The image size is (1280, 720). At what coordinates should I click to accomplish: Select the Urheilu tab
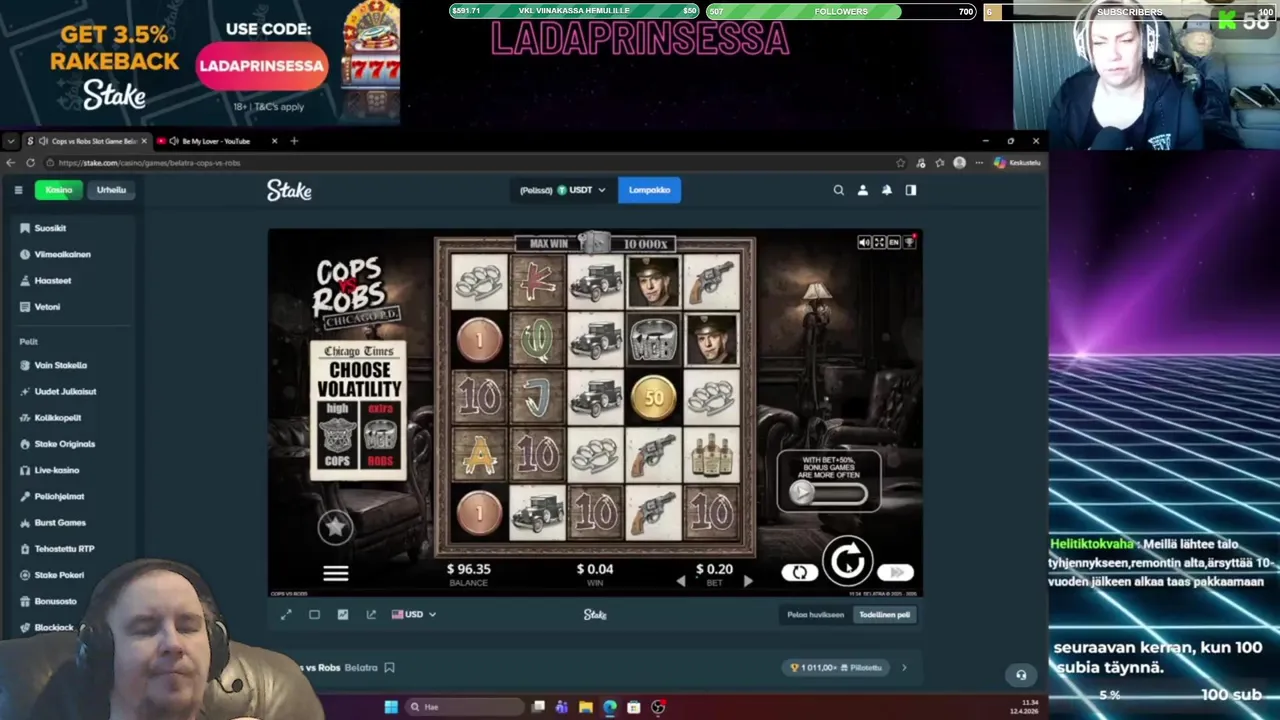[x=111, y=190]
